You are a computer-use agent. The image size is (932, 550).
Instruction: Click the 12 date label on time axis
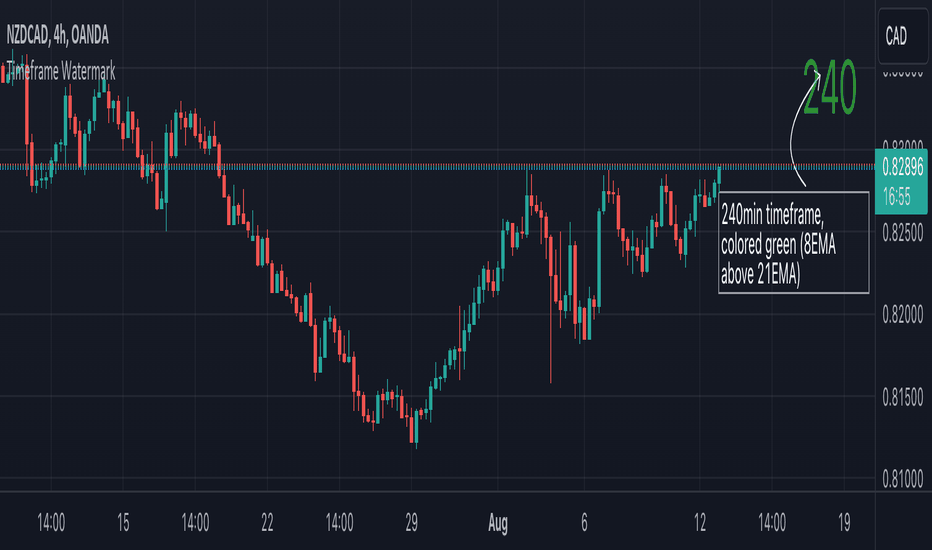click(x=700, y=523)
